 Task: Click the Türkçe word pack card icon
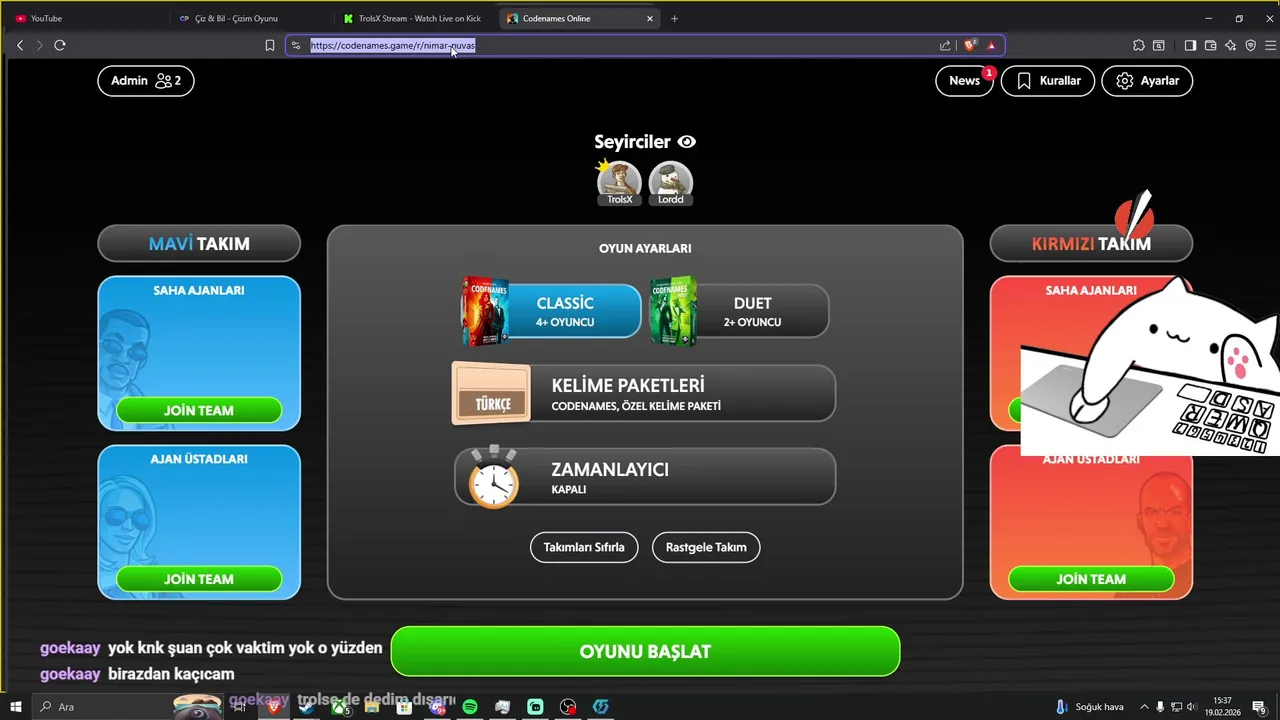[492, 393]
